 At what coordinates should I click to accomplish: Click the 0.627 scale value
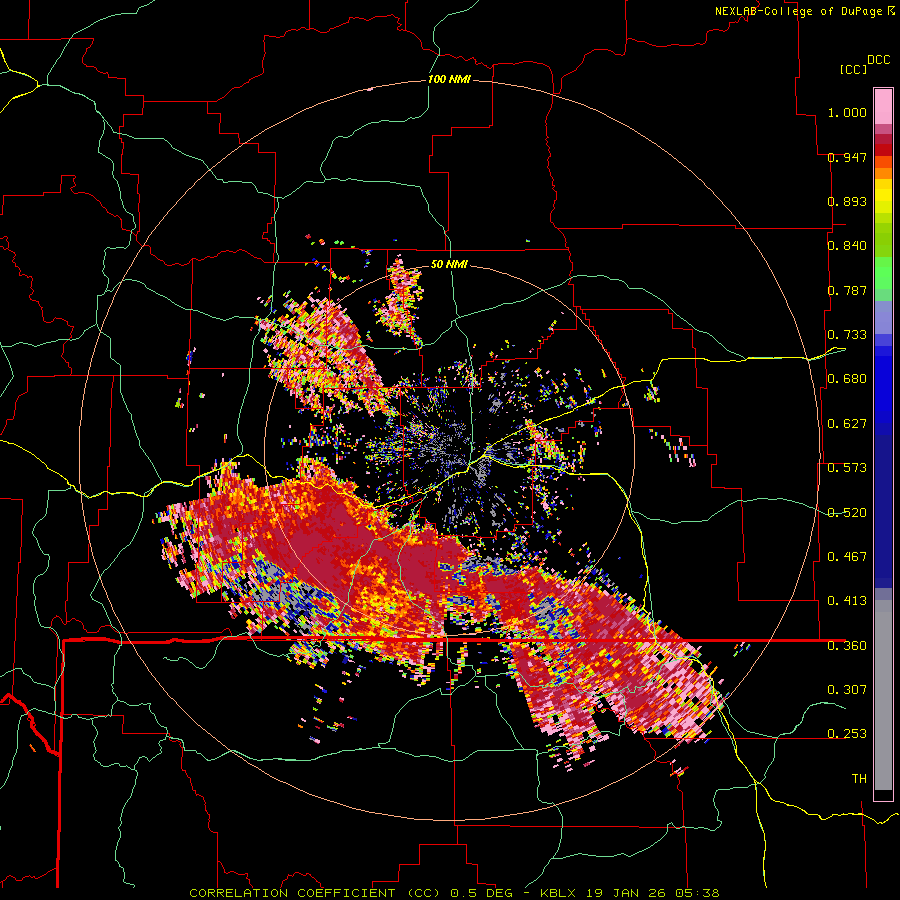coord(847,424)
